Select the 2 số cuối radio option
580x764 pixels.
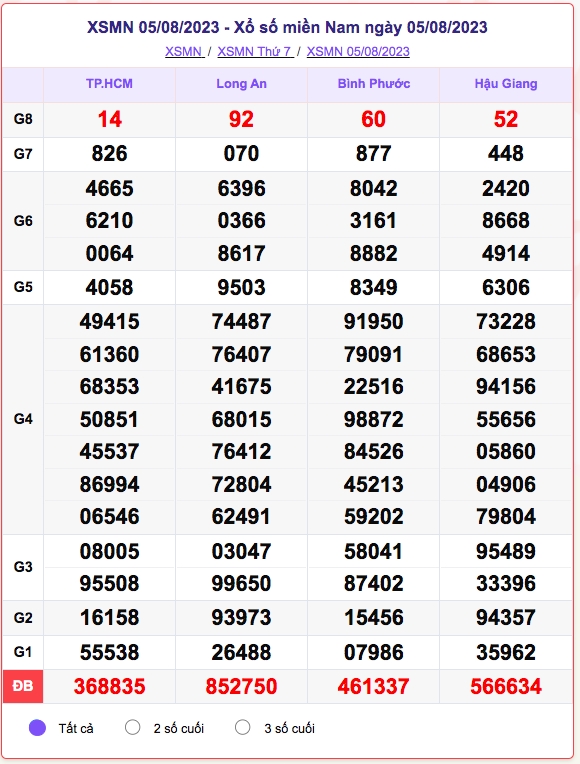click(x=133, y=727)
